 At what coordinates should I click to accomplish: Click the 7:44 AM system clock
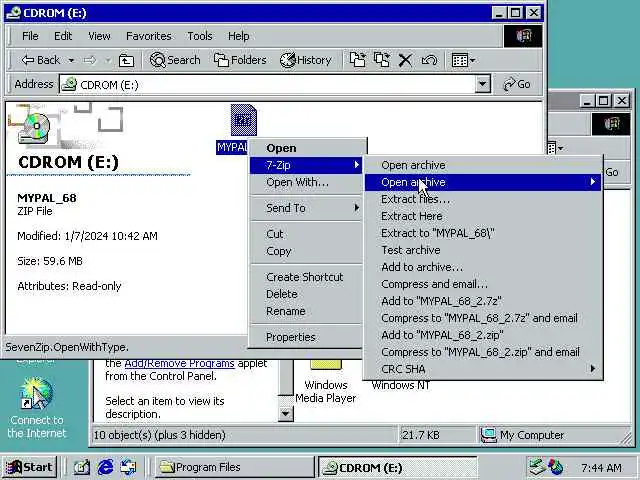click(x=601, y=467)
